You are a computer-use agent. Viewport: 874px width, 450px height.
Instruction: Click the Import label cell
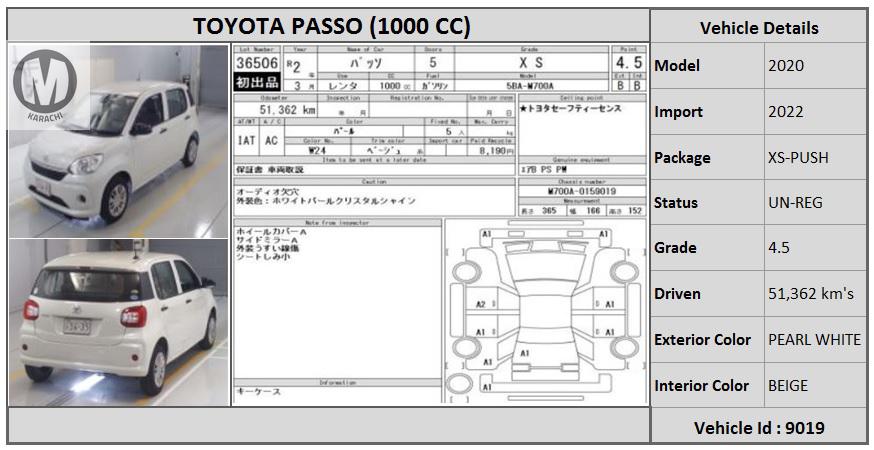(707, 112)
